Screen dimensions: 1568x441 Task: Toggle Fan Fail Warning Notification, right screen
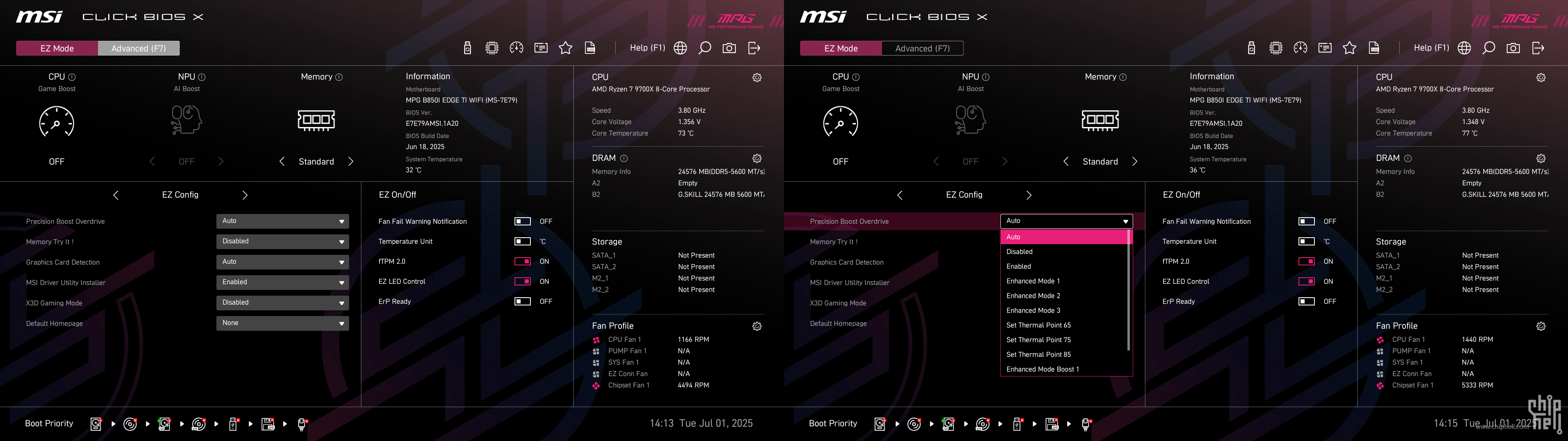(x=1306, y=222)
